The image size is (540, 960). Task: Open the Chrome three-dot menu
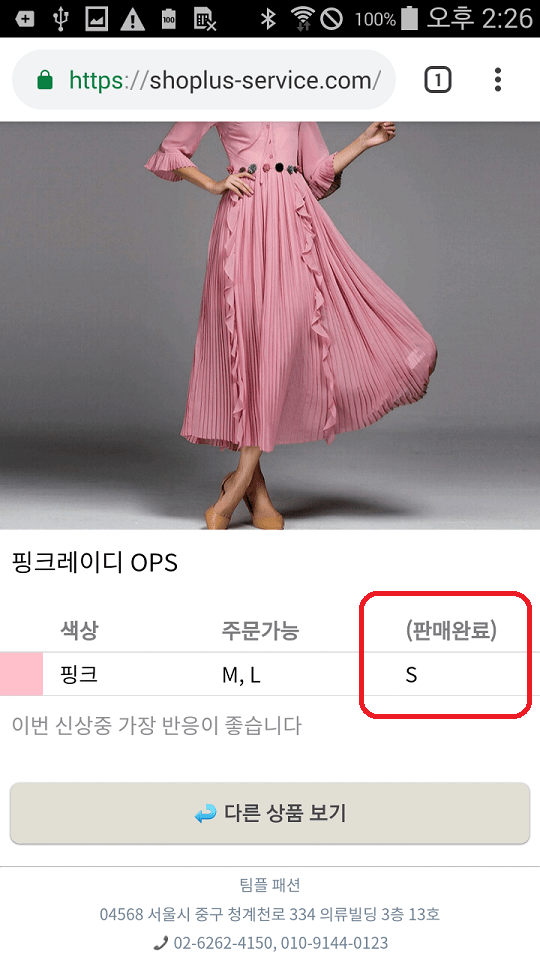498,80
